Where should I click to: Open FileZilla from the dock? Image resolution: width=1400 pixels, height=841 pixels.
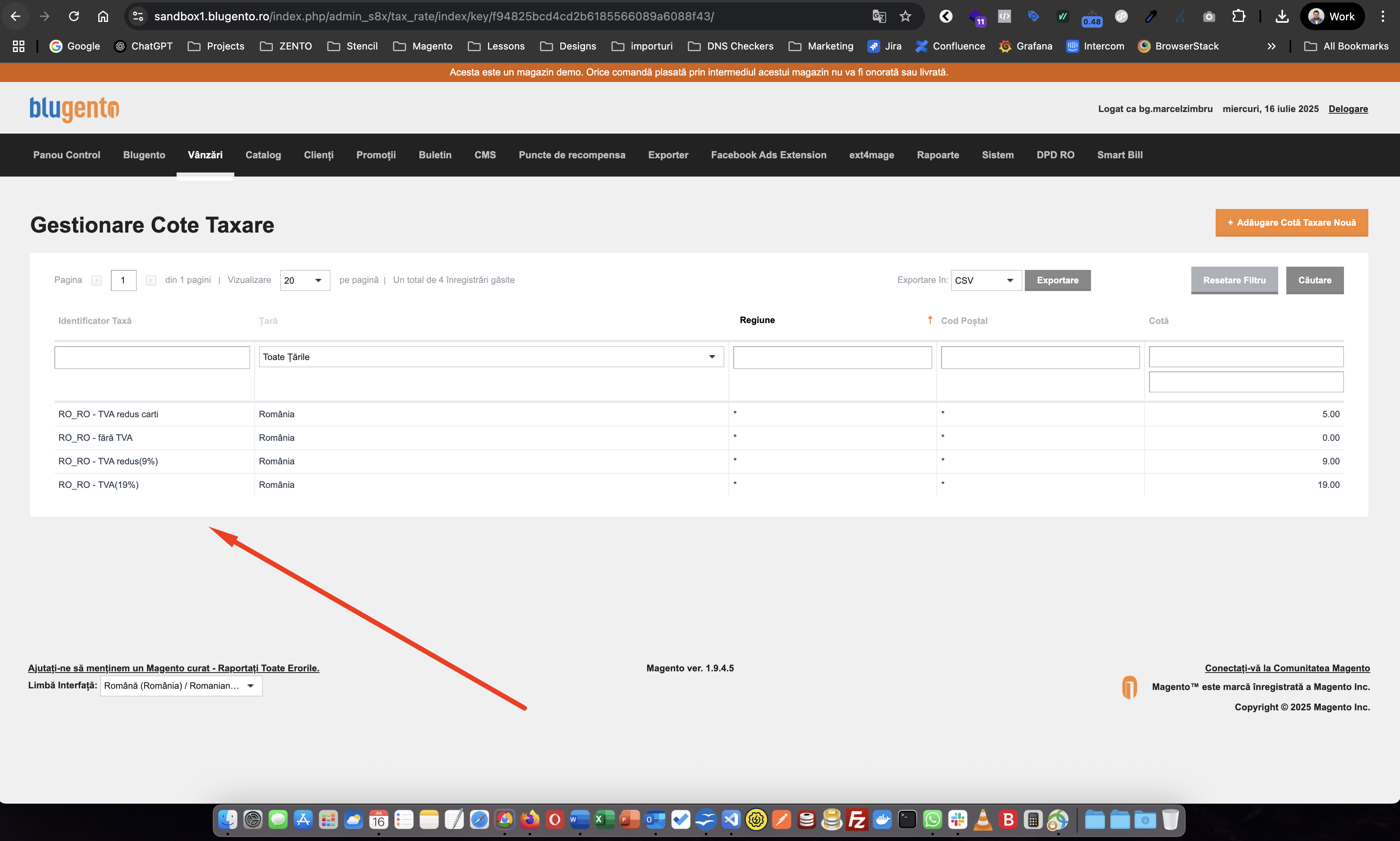pos(857,819)
